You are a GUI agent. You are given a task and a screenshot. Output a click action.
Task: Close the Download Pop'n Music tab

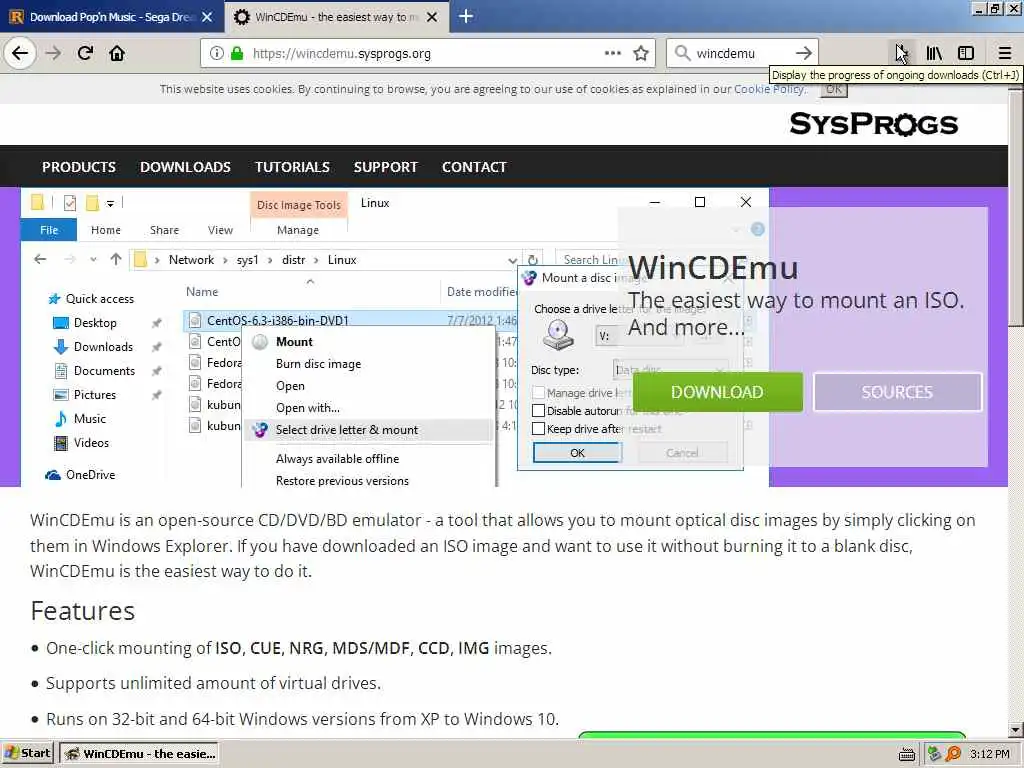(x=207, y=17)
